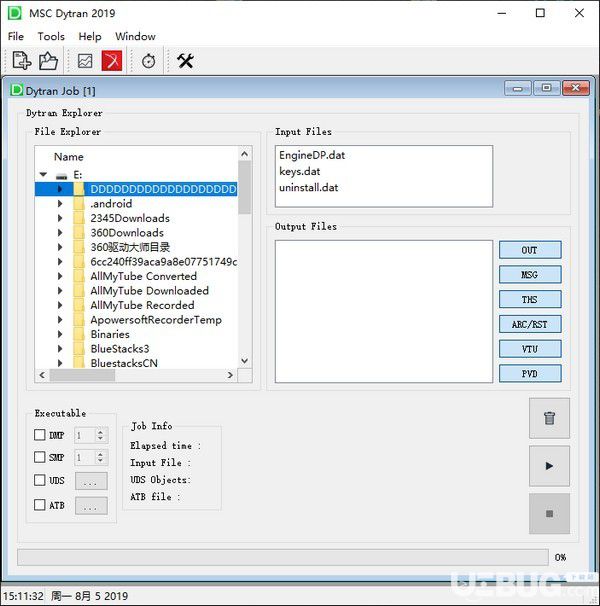Screen dimensions: 600x606
Task: Click scroll down arrow in file explorer
Action: click(244, 361)
